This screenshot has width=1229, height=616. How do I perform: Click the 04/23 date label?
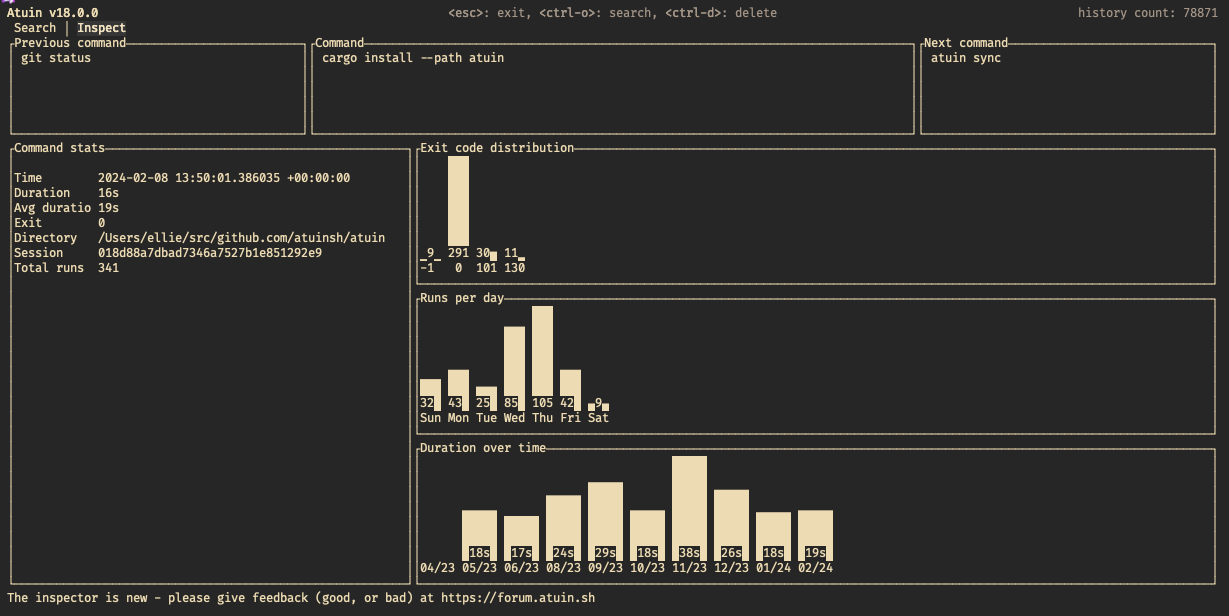[x=437, y=568]
